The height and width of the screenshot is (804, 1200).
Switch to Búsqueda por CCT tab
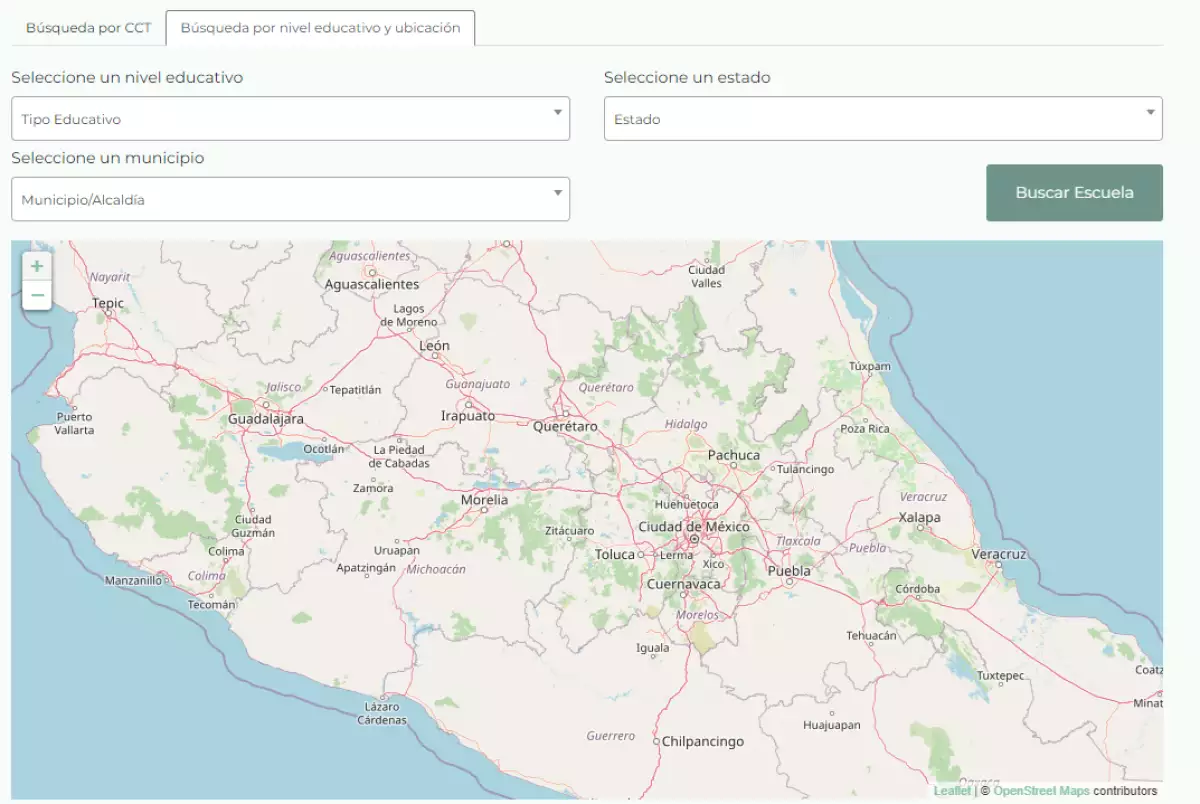88,28
